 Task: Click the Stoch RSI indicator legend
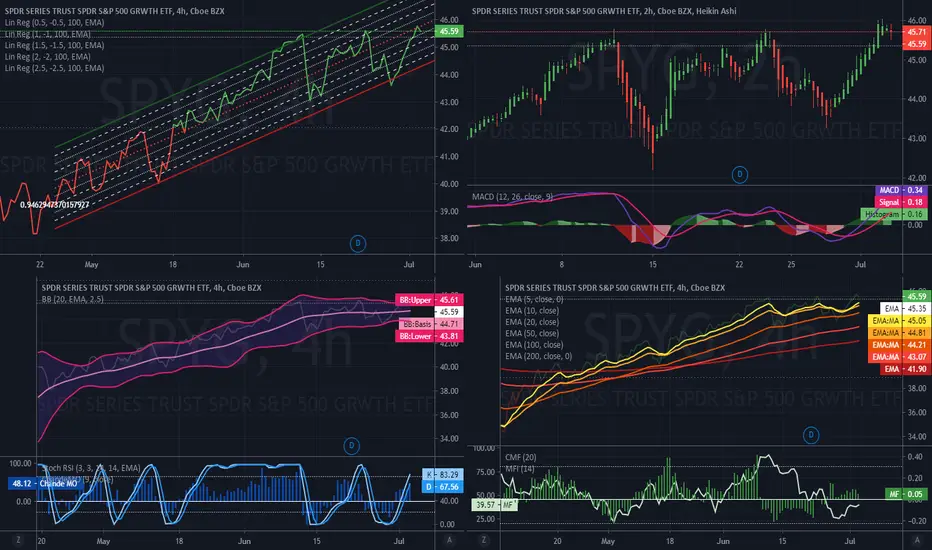coord(92,468)
